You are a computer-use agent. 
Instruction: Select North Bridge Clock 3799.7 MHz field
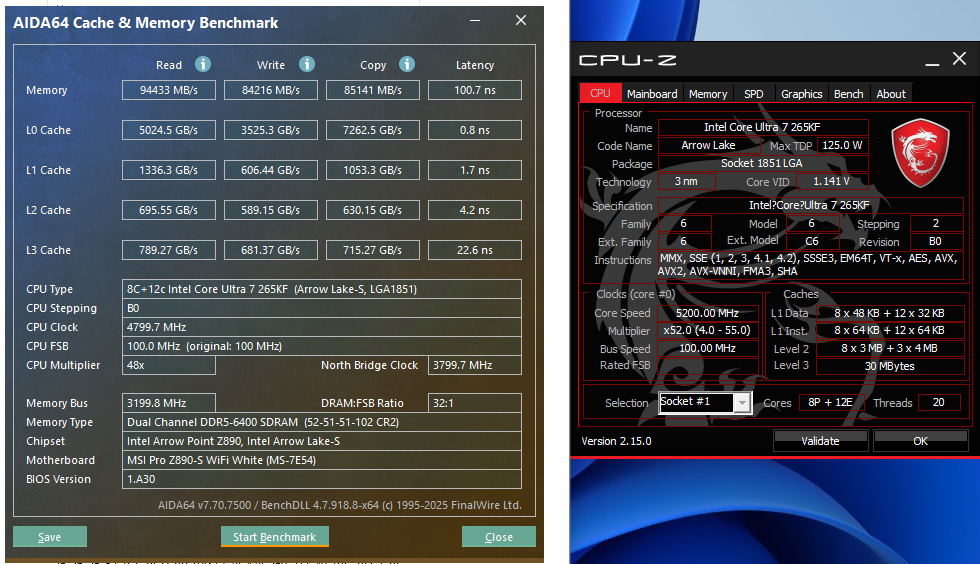pyautogui.click(x=475, y=365)
